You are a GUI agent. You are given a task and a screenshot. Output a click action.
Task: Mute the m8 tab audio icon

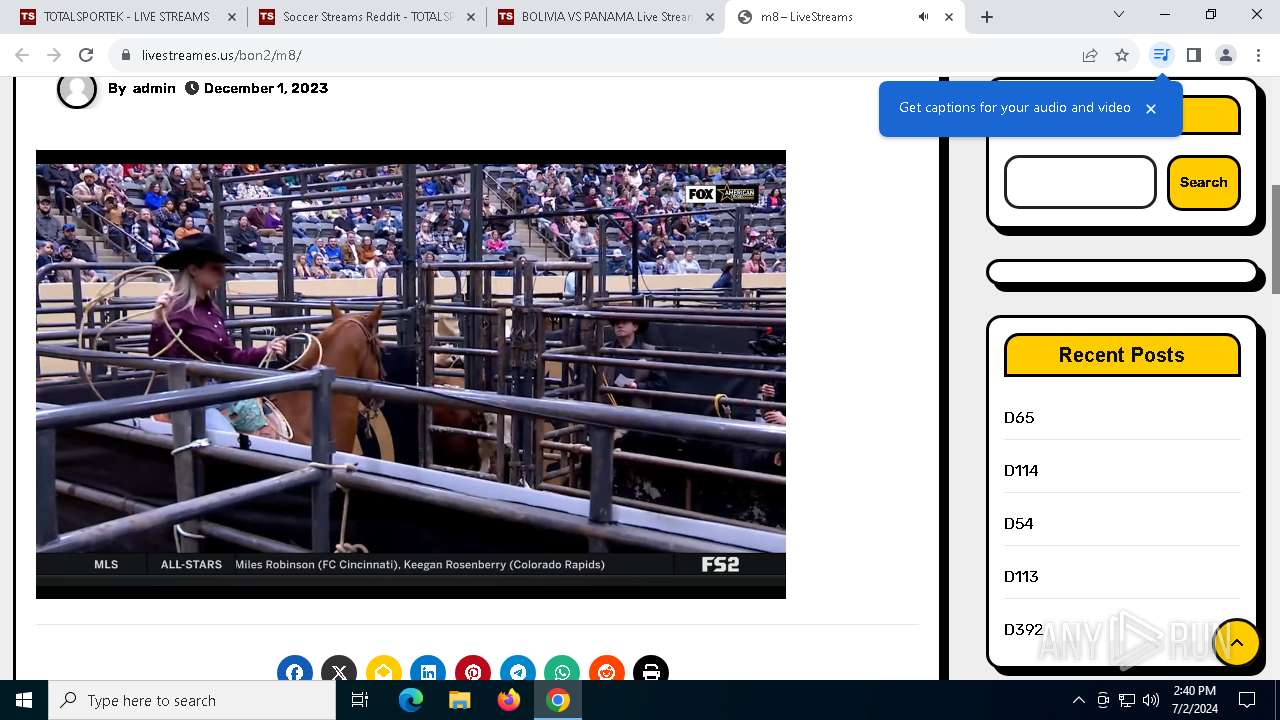click(923, 17)
